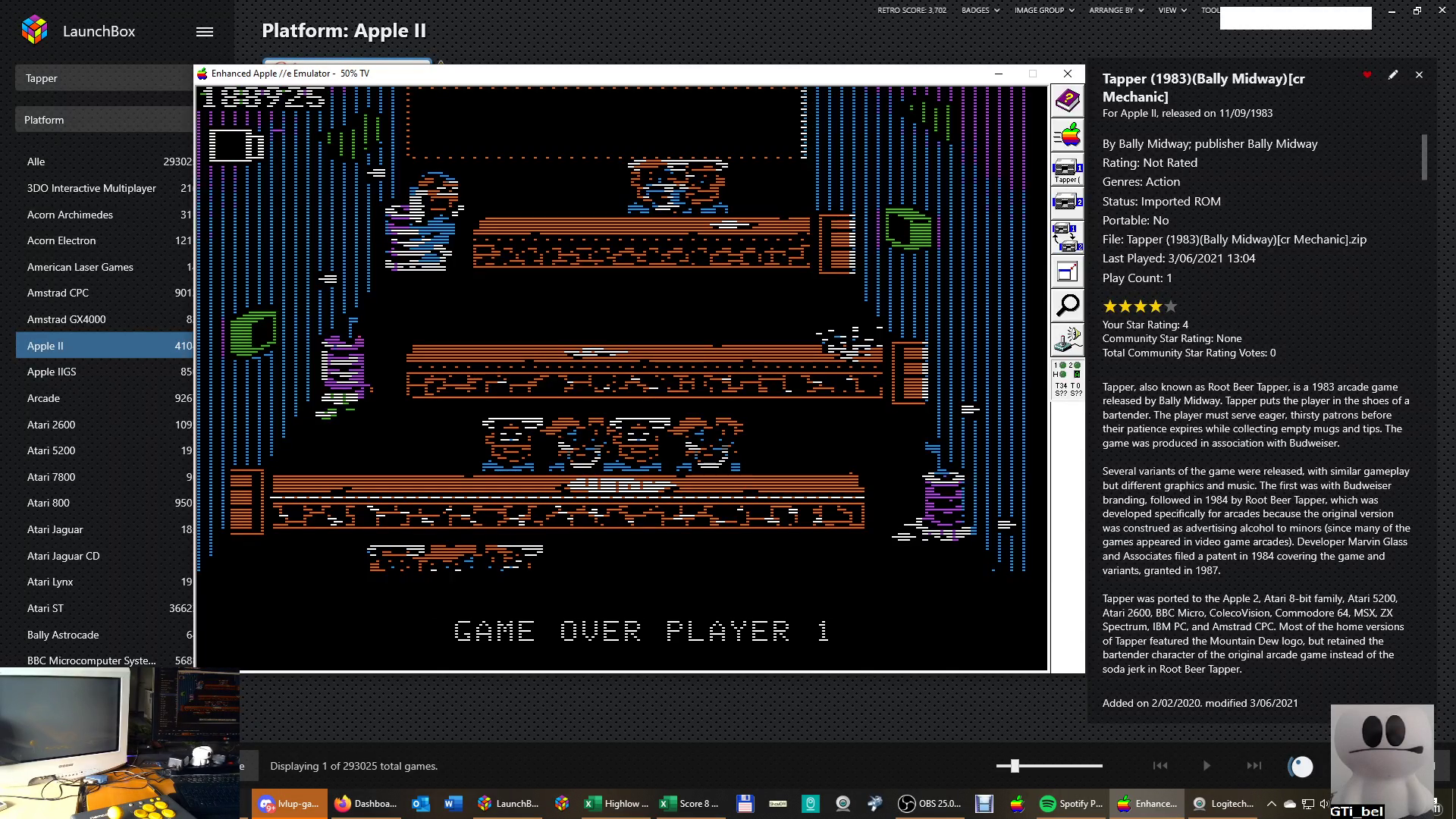The width and height of the screenshot is (1456, 819).
Task: Toggle the LaunchBox hamburger sidebar menu
Action: click(205, 32)
